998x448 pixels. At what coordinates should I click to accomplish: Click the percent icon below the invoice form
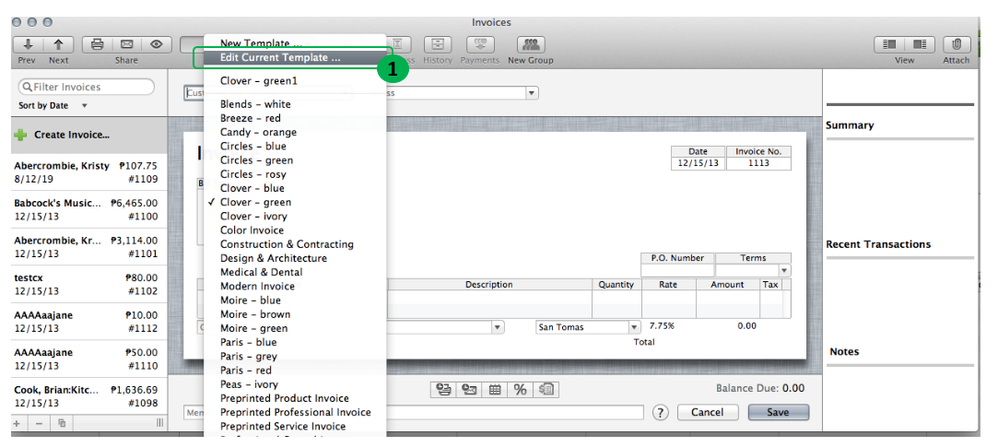520,389
